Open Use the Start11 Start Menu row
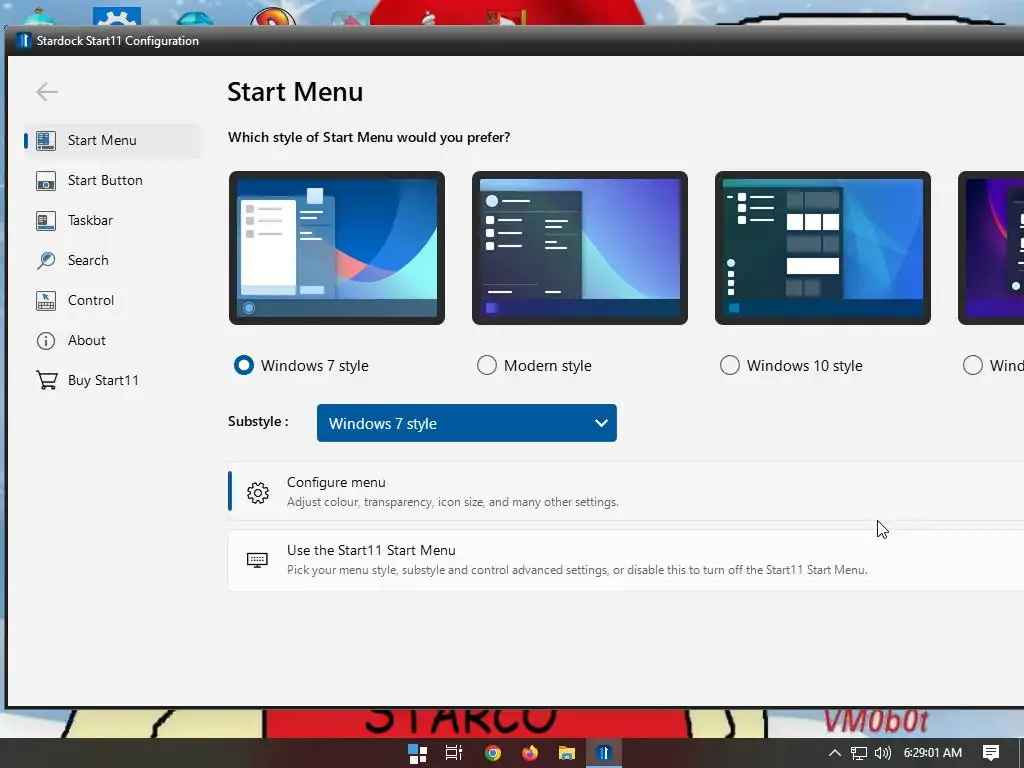 coord(626,560)
